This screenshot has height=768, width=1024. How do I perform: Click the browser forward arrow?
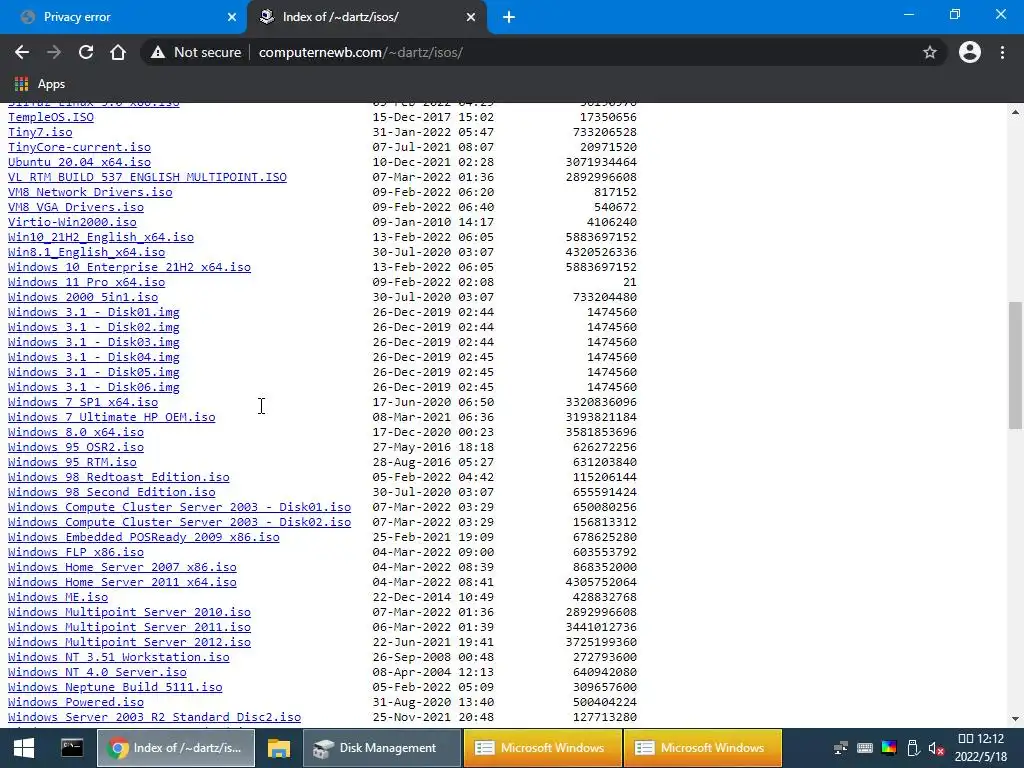point(54,52)
